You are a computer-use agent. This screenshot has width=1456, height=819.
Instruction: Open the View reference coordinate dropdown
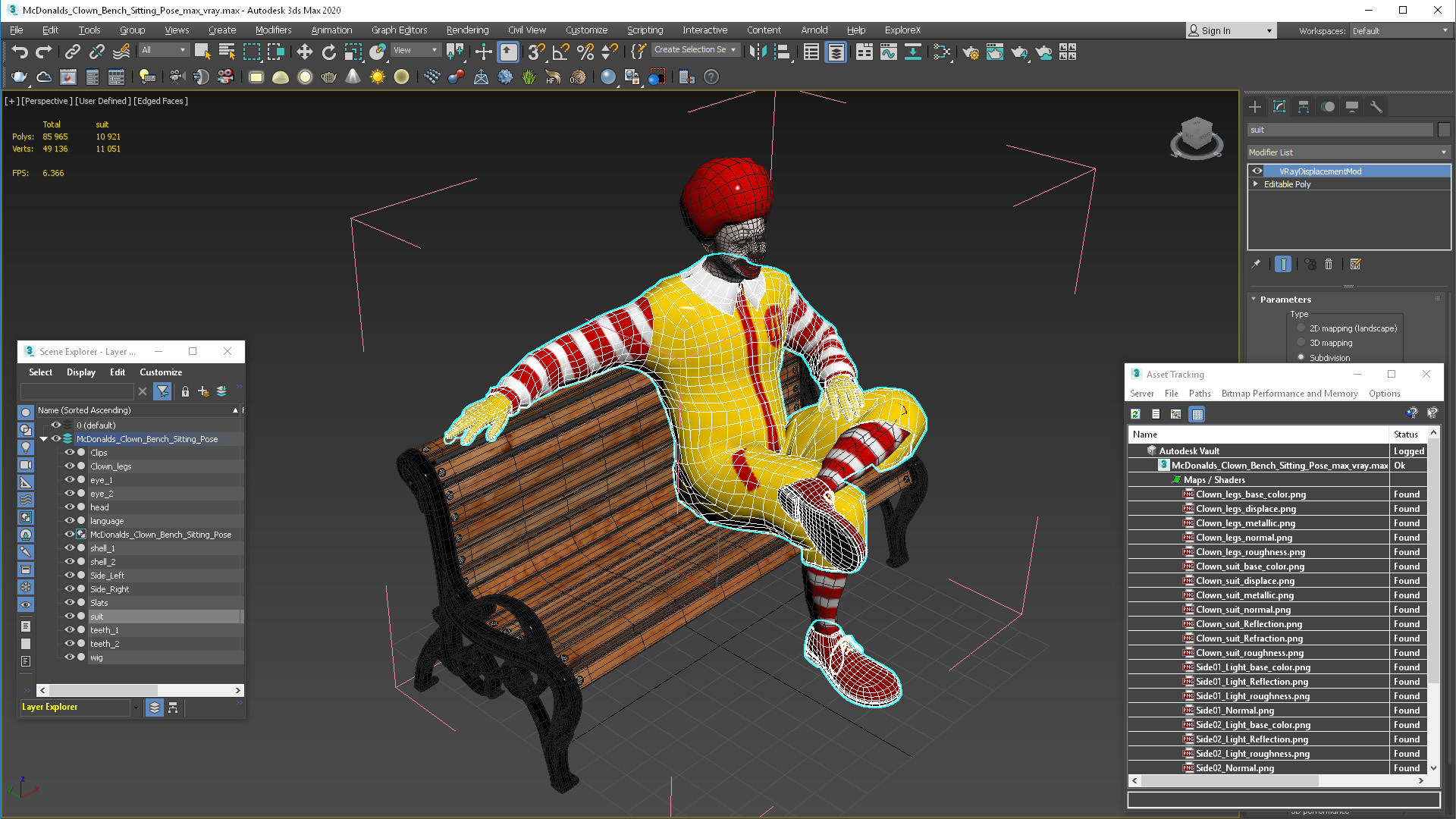pos(415,50)
